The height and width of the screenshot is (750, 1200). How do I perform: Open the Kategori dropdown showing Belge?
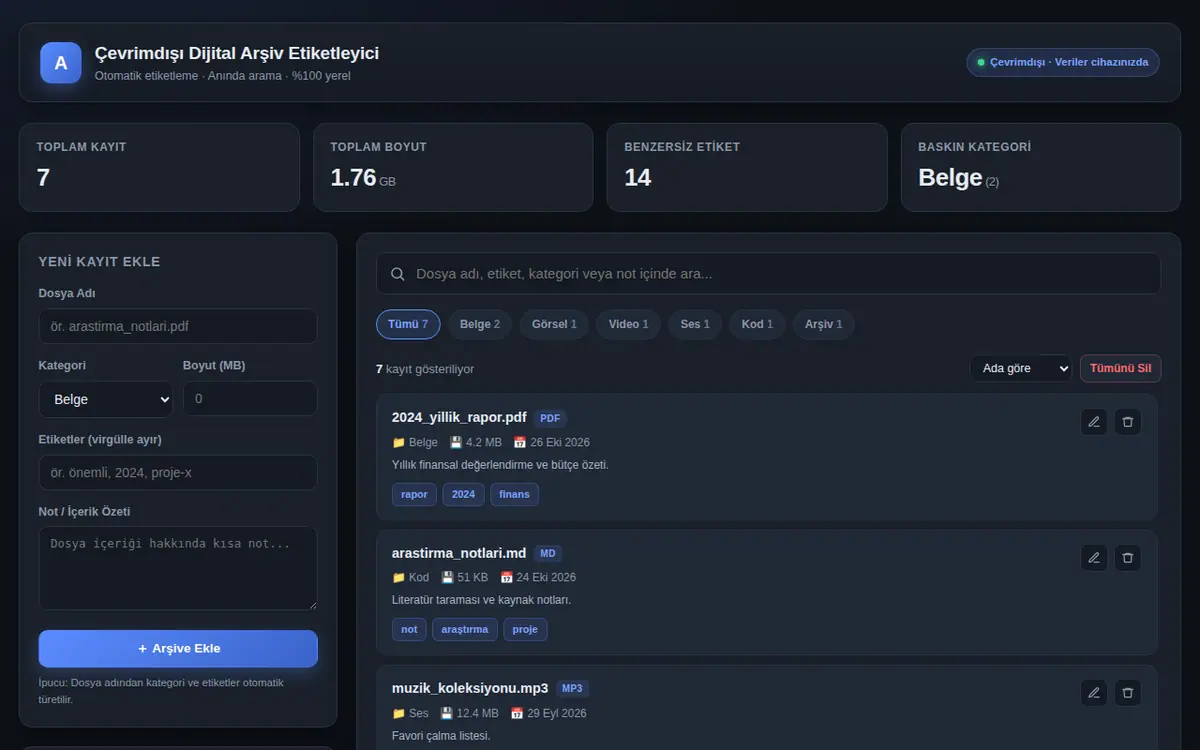click(106, 399)
